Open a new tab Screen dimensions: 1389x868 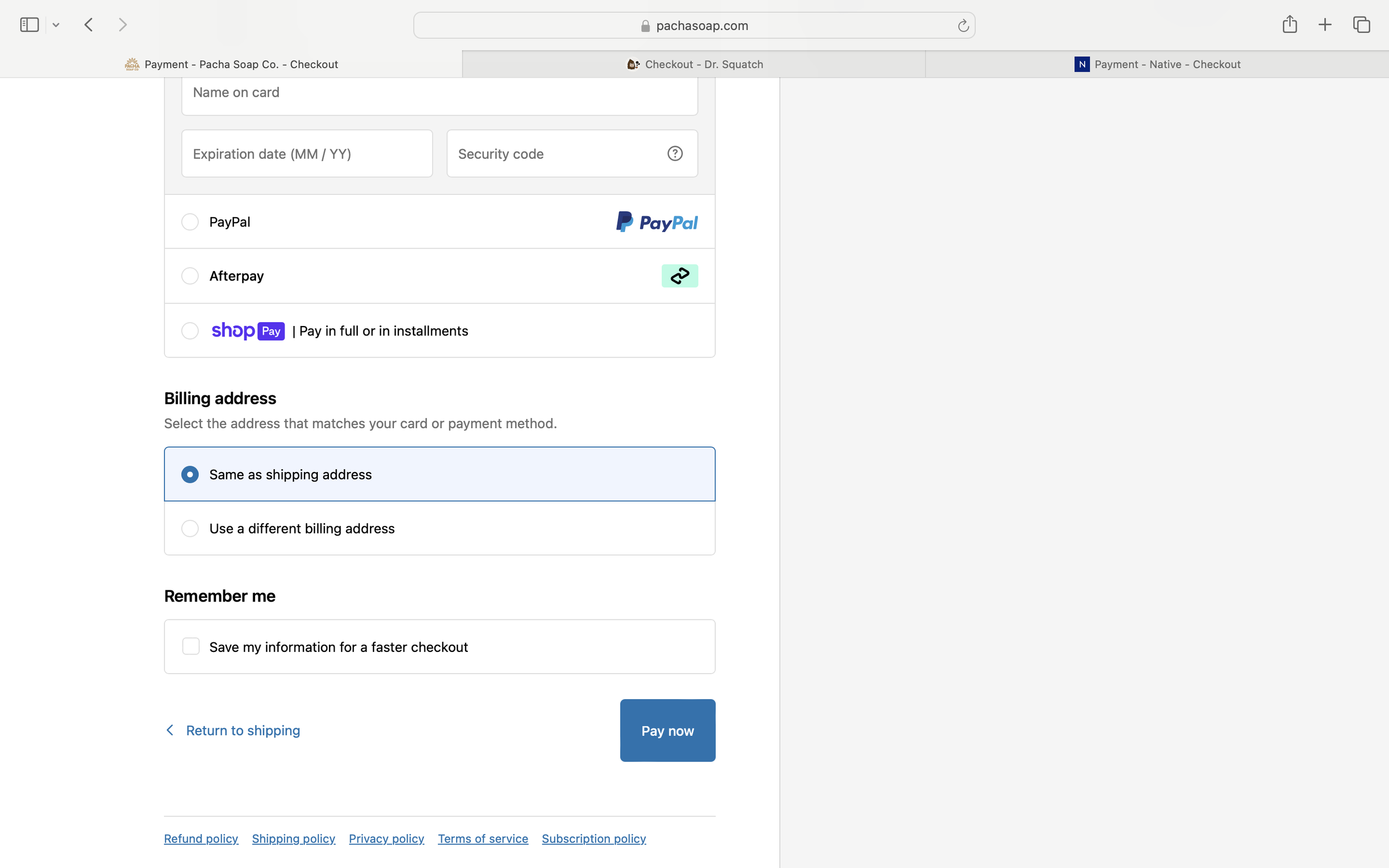point(1325,24)
